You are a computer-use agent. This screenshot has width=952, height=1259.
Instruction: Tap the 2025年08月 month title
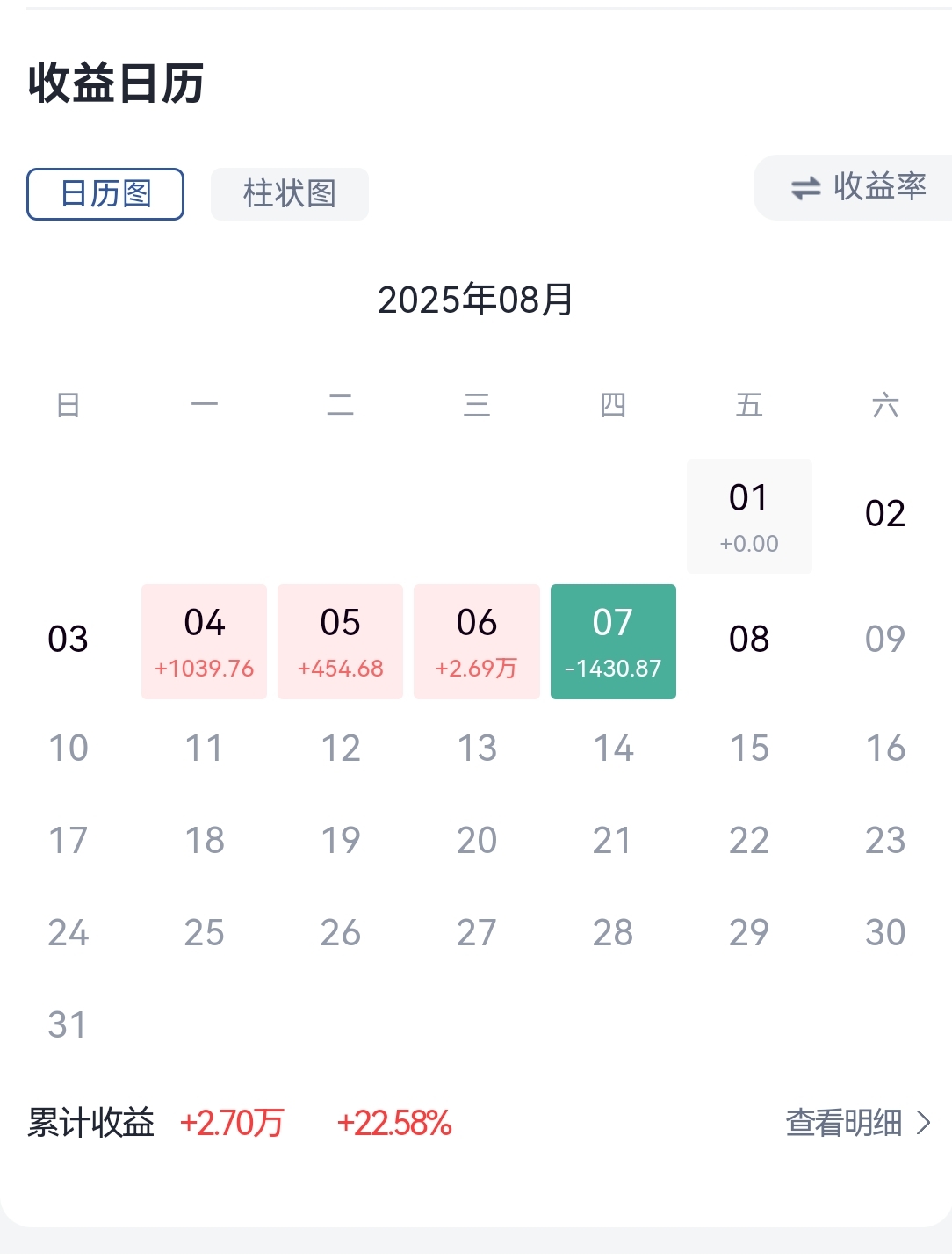tap(475, 300)
